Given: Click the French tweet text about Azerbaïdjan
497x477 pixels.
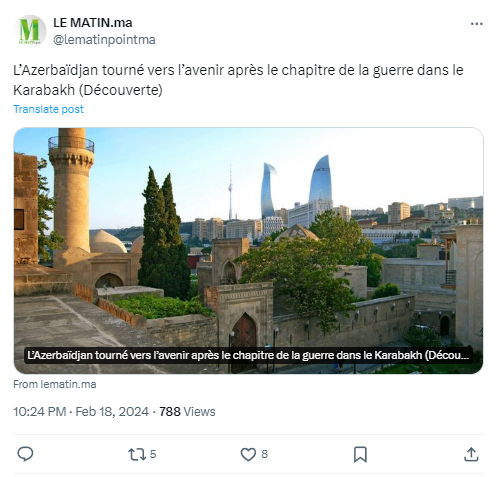Looking at the screenshot, I should (x=238, y=80).
